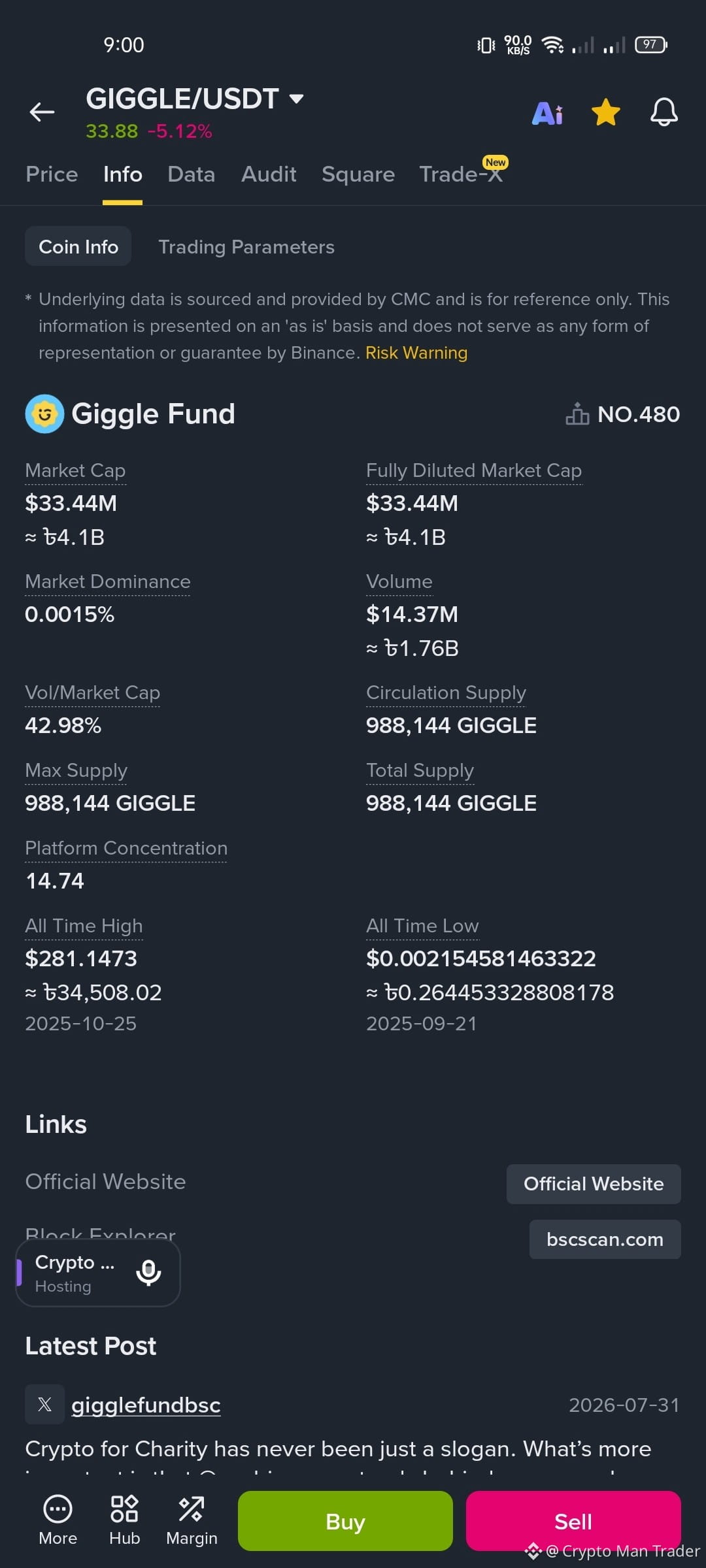Select Trading Parameters sub-tab
Viewport: 706px width, 1568px height.
point(246,247)
